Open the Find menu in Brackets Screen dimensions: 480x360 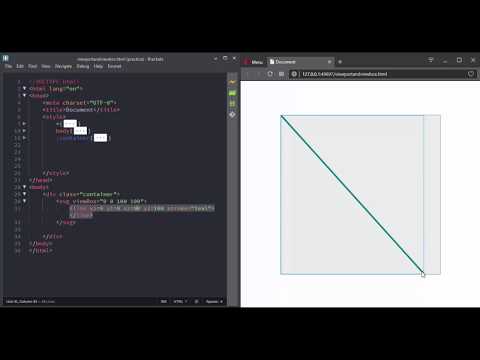click(32, 66)
